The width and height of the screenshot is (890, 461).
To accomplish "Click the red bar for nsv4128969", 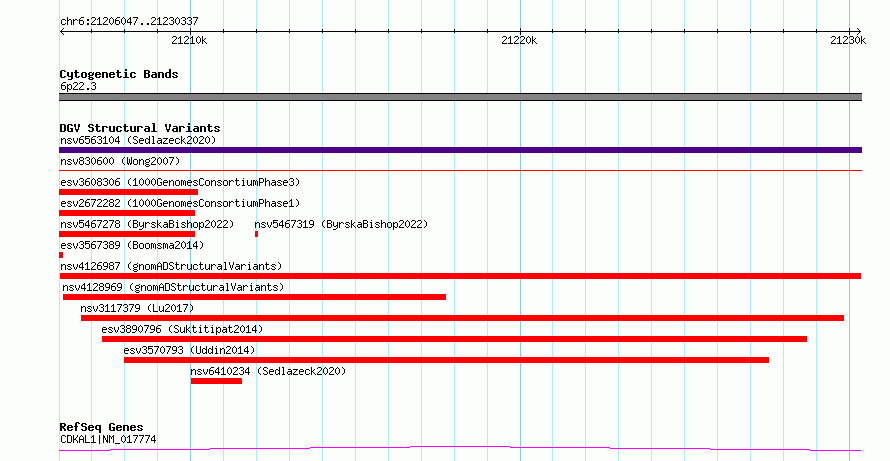I will click(x=254, y=297).
